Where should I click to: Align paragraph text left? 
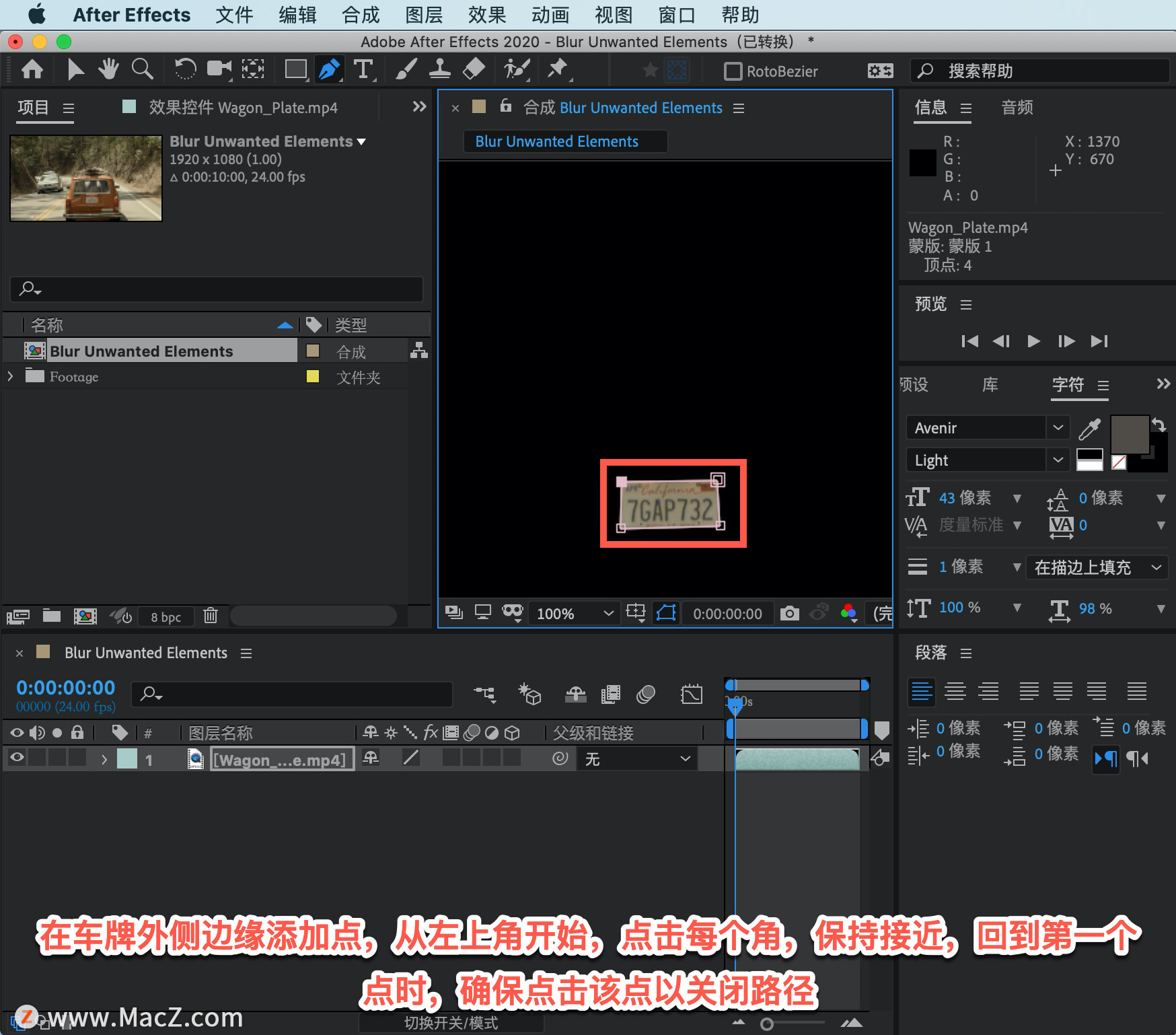[x=922, y=691]
